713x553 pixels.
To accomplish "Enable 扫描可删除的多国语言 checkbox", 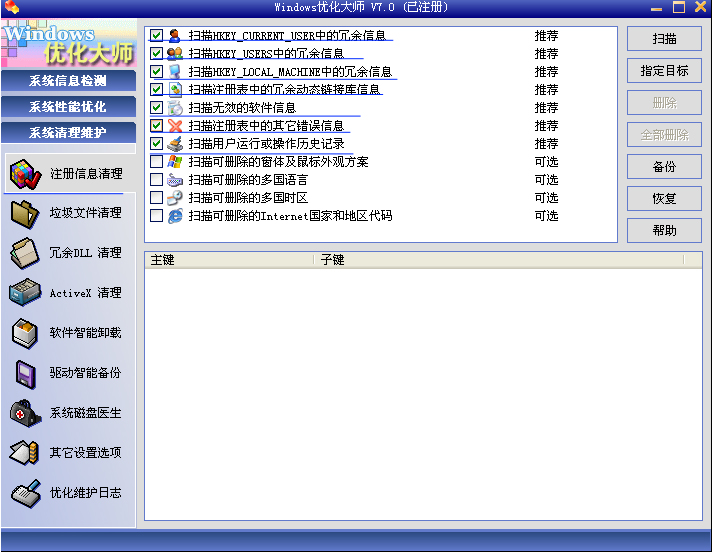I will [x=156, y=179].
